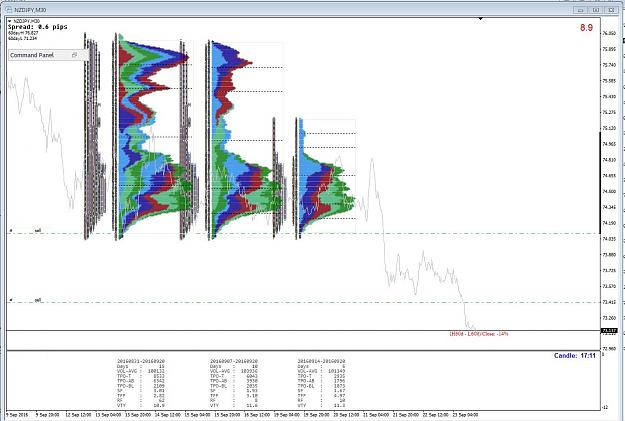This screenshot has width=625, height=421.
Task: Click VOL-AVG row in 20160831-20160920 block
Action: coord(141,371)
